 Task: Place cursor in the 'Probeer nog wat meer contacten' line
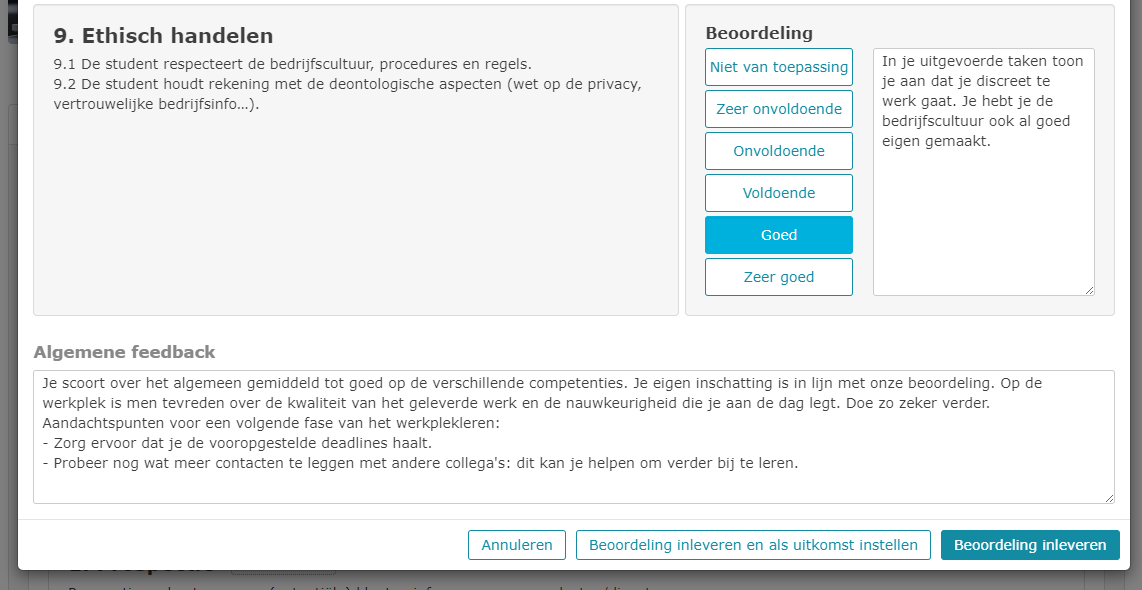tap(421, 463)
